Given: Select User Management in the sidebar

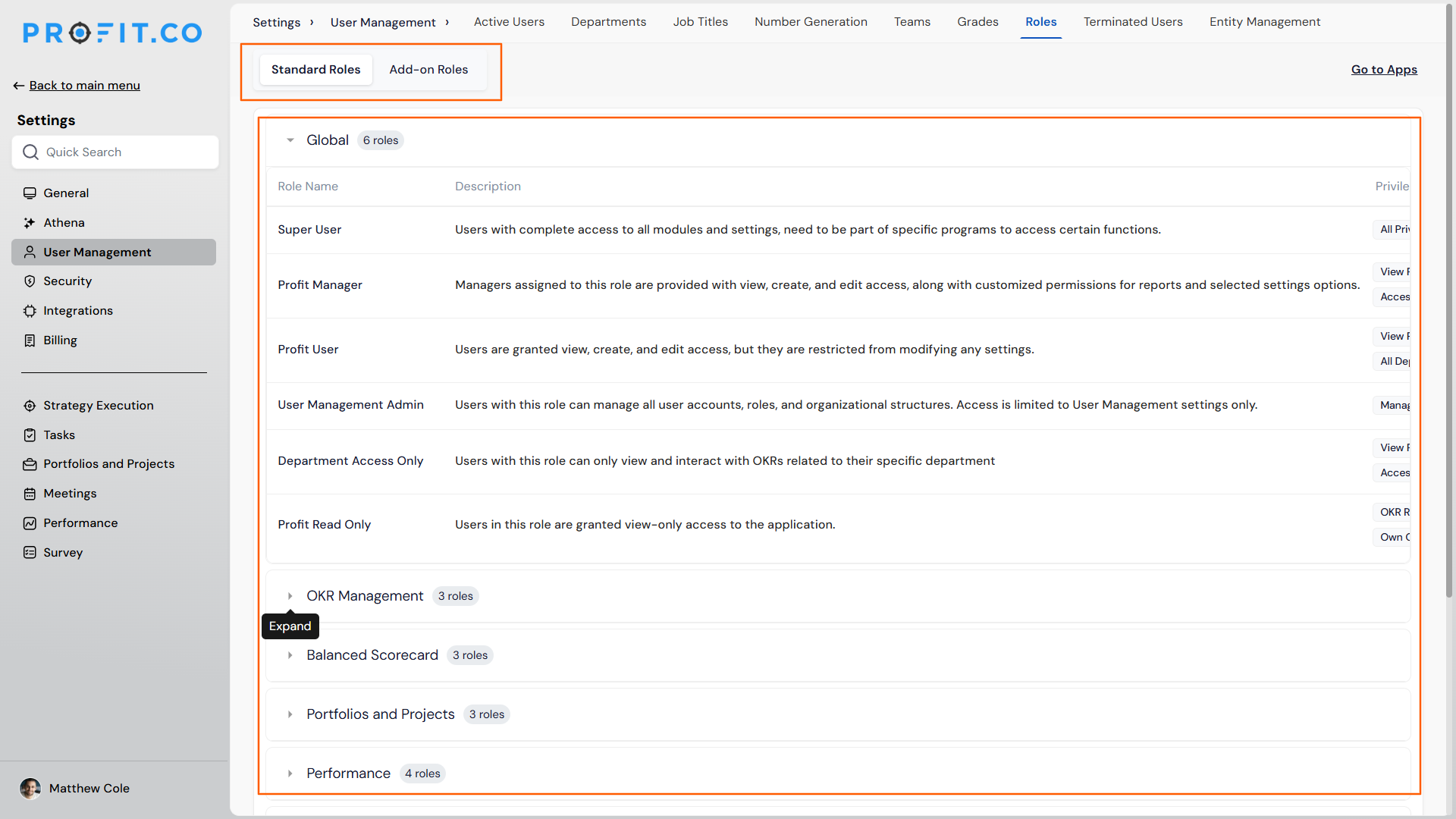Looking at the screenshot, I should click(x=114, y=253).
